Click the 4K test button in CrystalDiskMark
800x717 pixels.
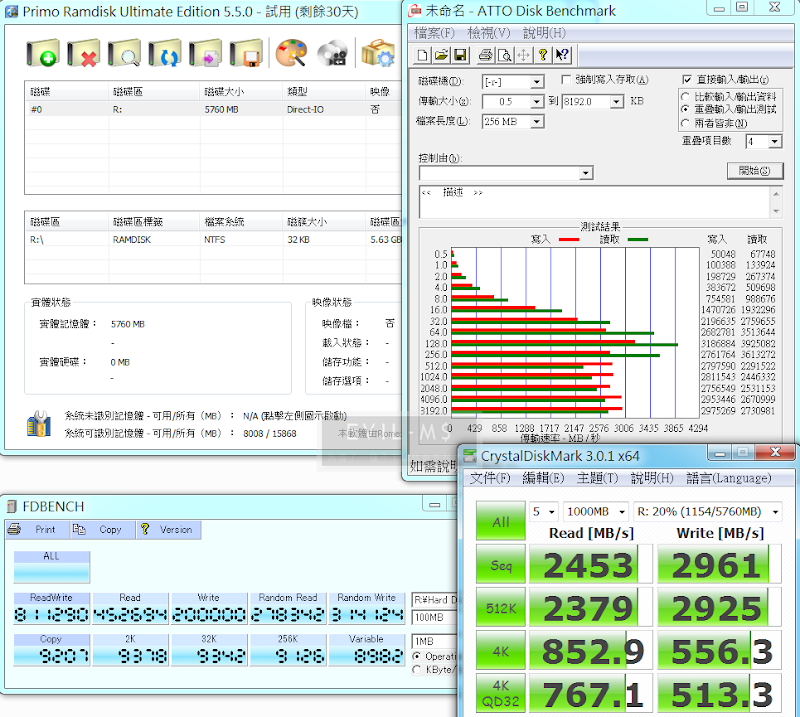(x=501, y=650)
